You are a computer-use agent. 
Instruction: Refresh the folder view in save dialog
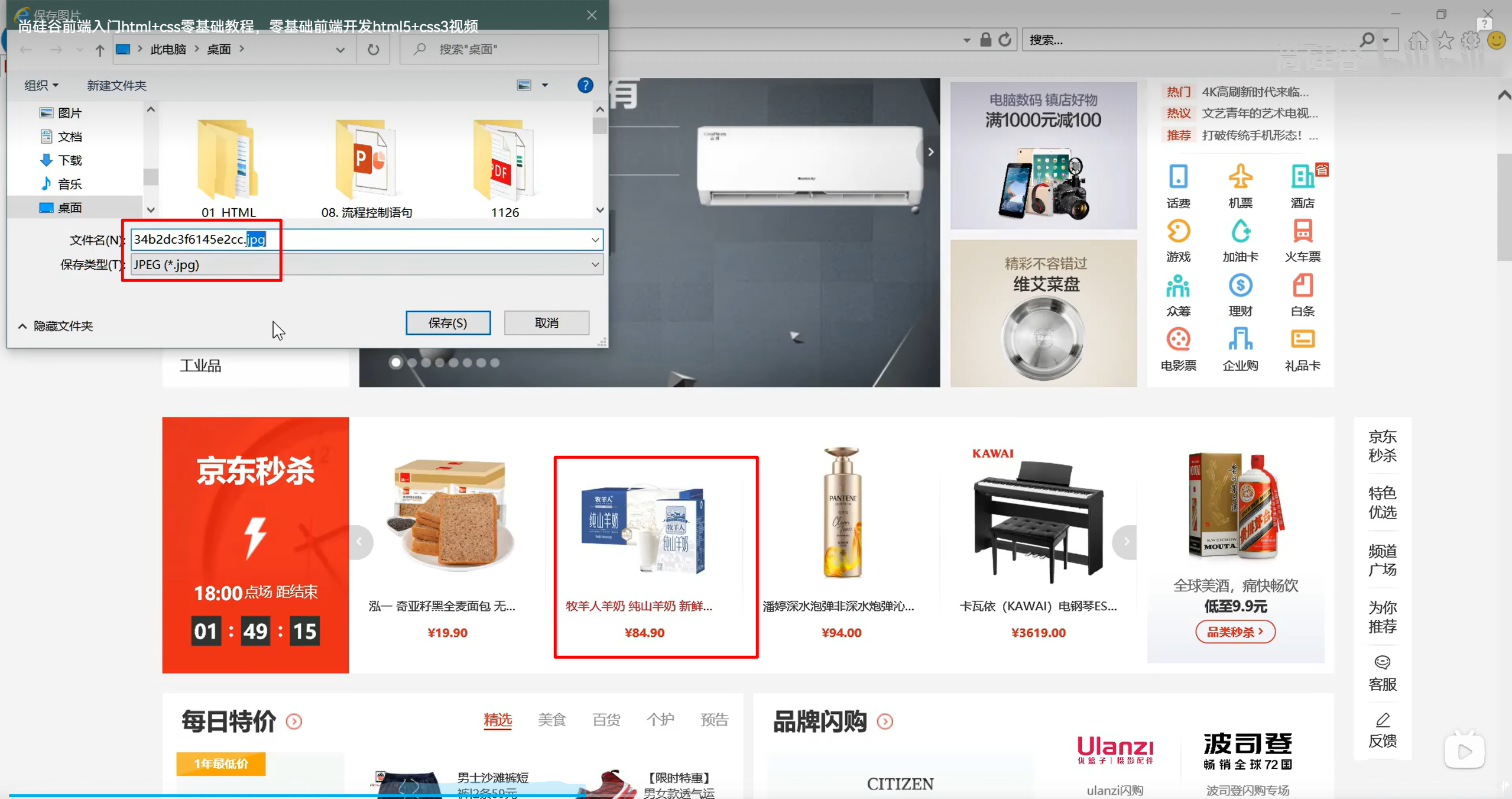[x=373, y=49]
